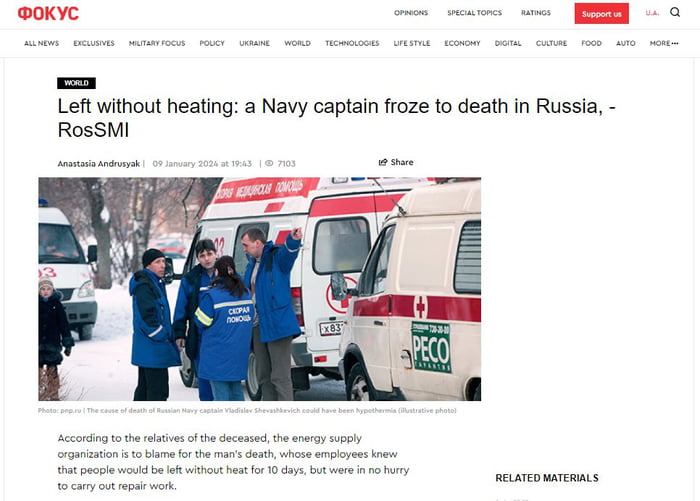Go to RATINGS page
The image size is (700, 501).
536,13
